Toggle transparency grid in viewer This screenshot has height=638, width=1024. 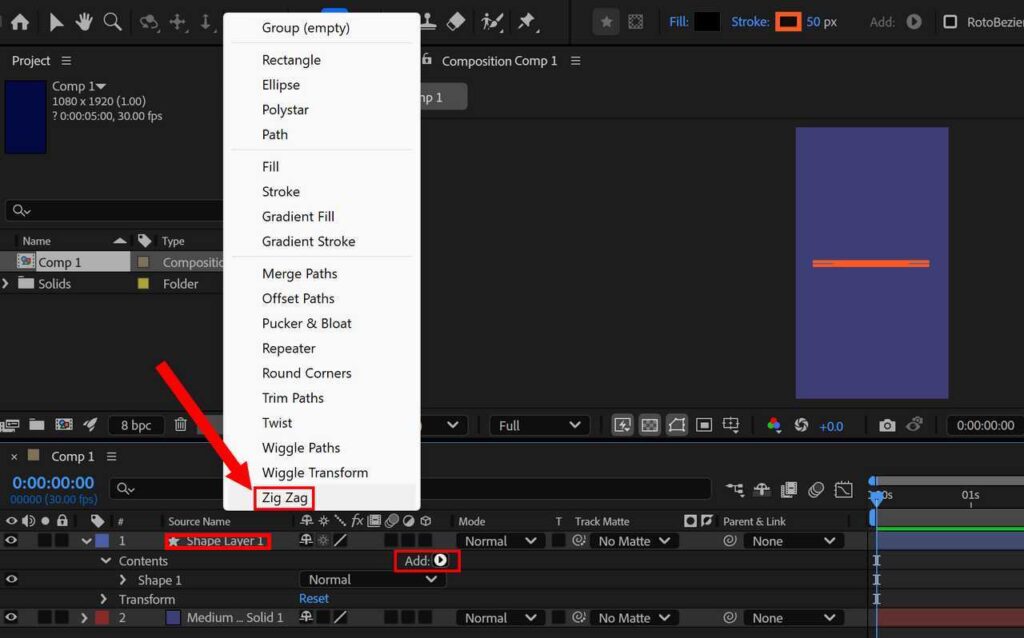649,425
